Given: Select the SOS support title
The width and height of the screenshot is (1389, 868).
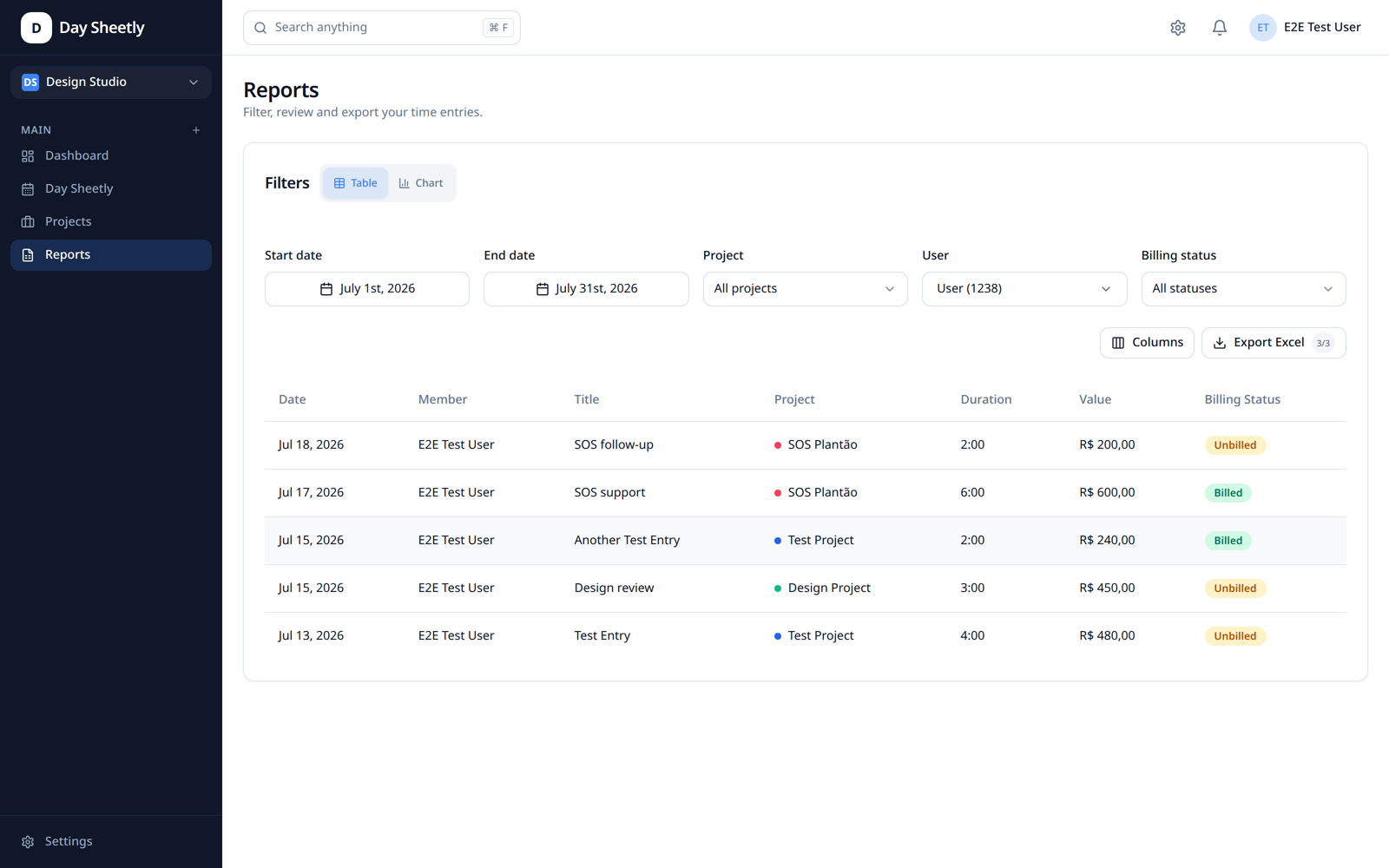Looking at the screenshot, I should tap(609, 493).
